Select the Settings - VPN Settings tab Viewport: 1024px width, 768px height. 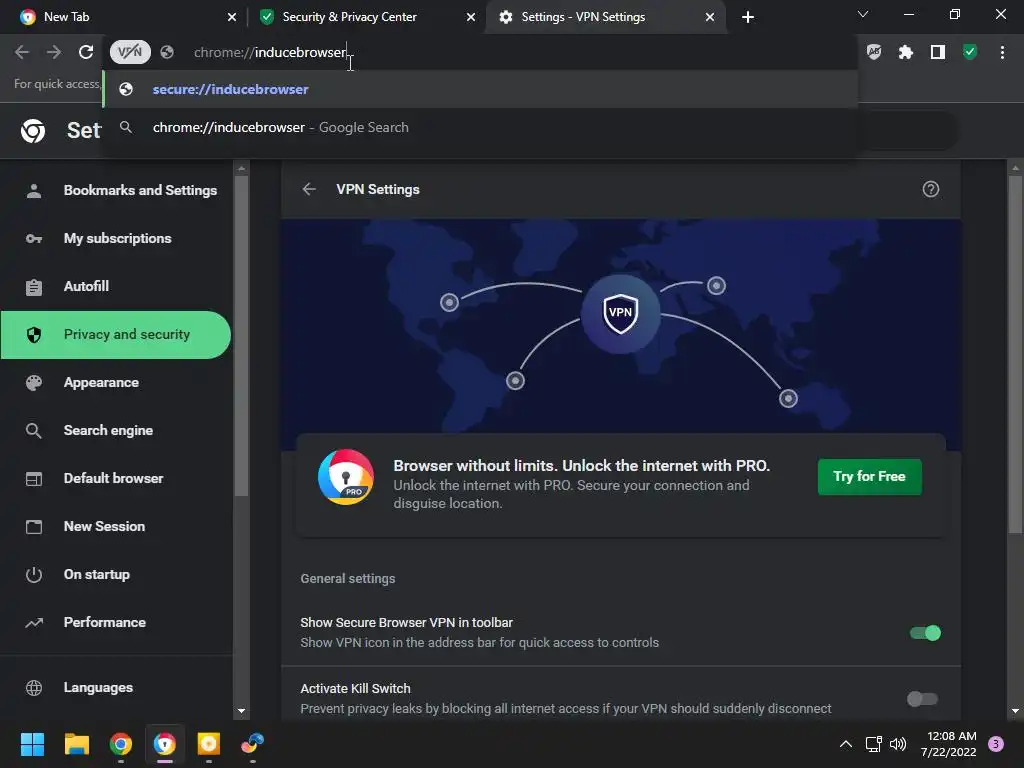(x=604, y=17)
